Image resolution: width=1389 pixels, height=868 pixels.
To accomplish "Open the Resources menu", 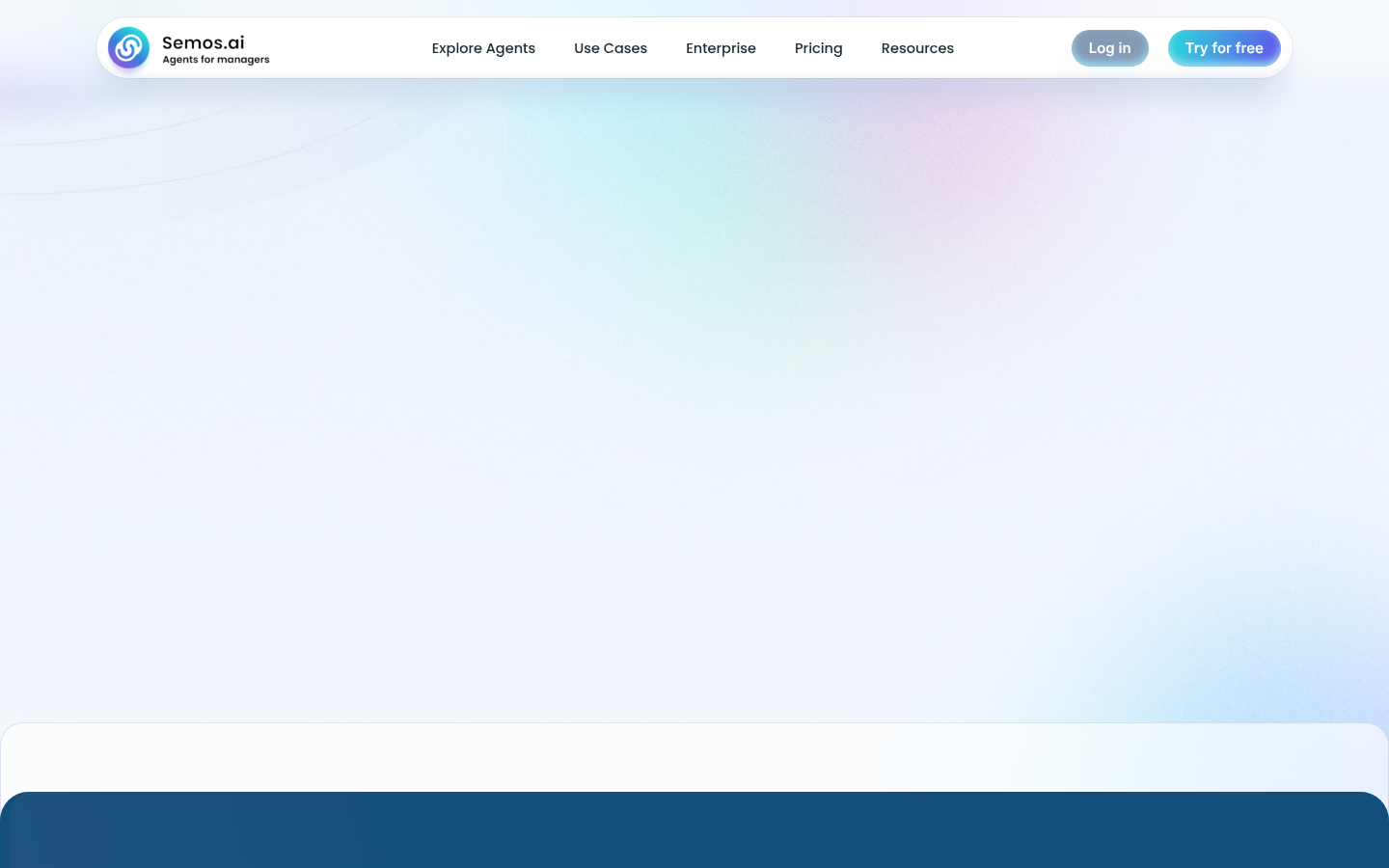I will coord(917,48).
